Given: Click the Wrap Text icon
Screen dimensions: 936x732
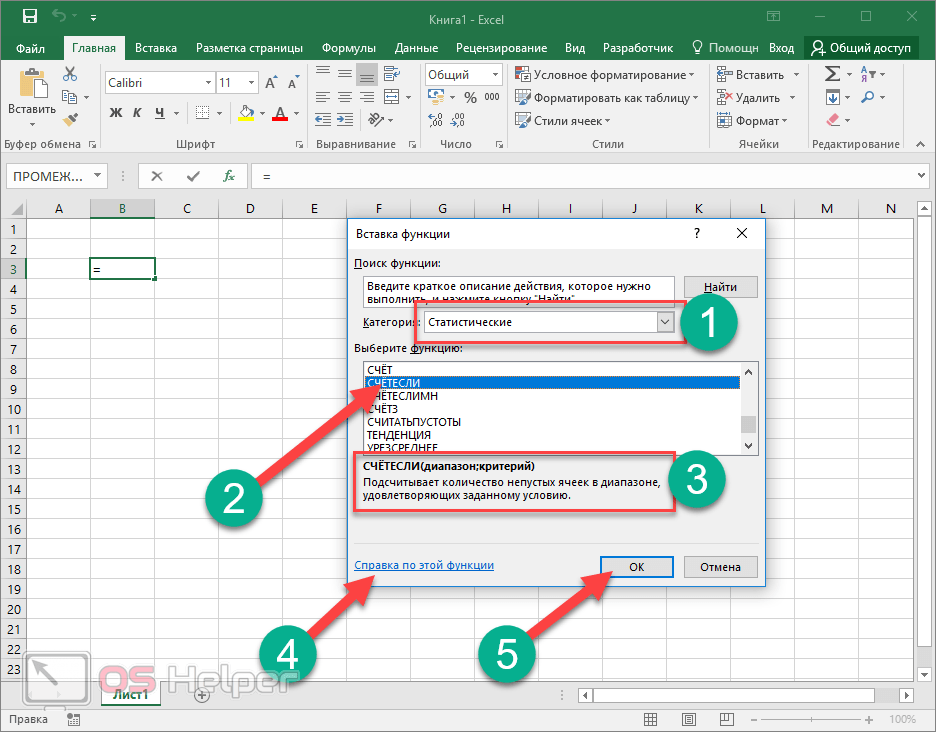Looking at the screenshot, I should click(x=392, y=75).
